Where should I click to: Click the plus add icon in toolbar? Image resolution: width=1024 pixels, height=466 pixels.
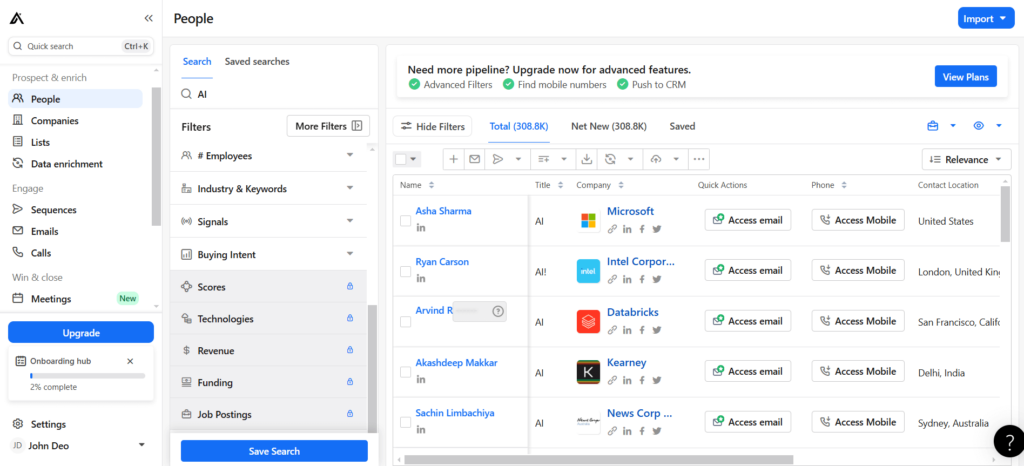[452, 159]
